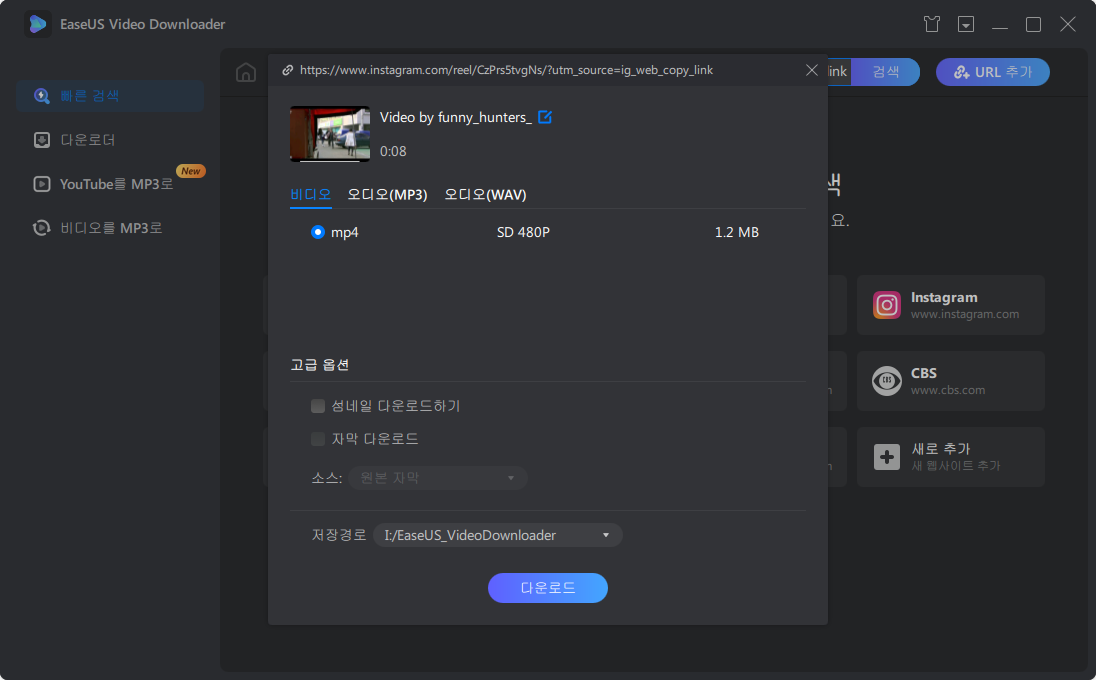This screenshot has height=680, width=1096.
Task: Enable 썸네일 다운로드하기 checkbox
Action: pos(318,406)
